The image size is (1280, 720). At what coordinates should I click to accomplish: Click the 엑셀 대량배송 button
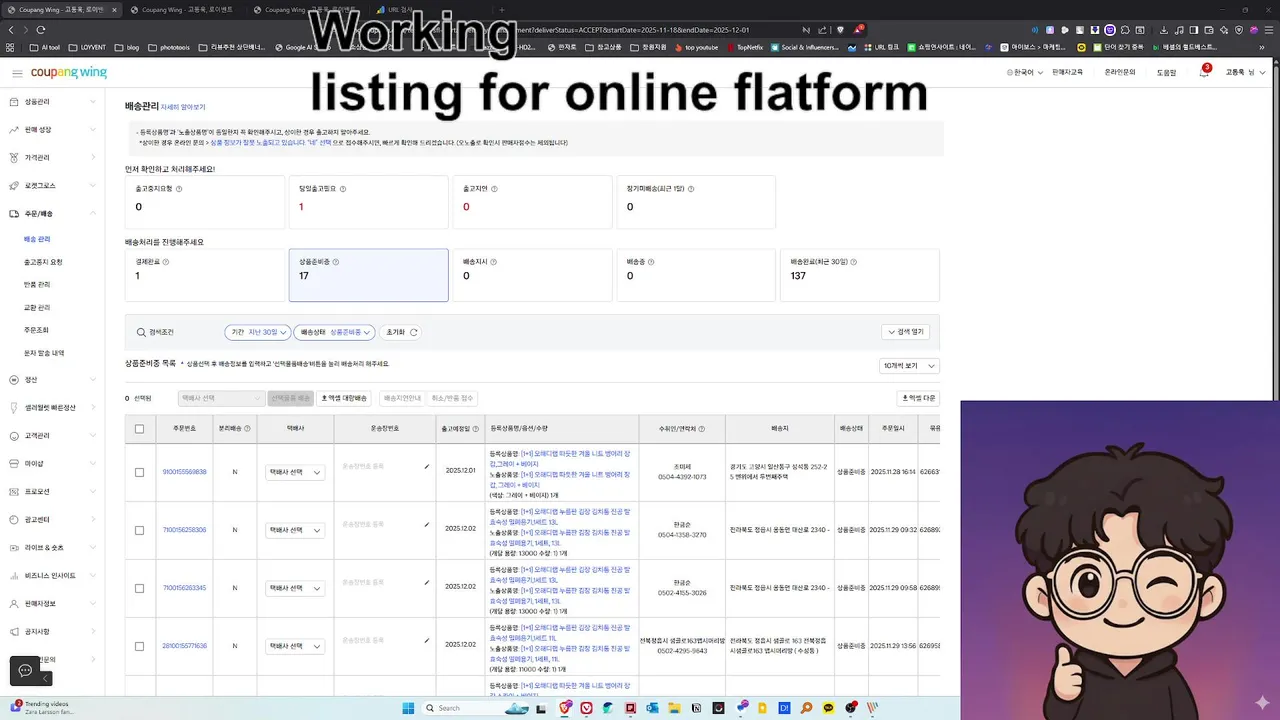345,398
